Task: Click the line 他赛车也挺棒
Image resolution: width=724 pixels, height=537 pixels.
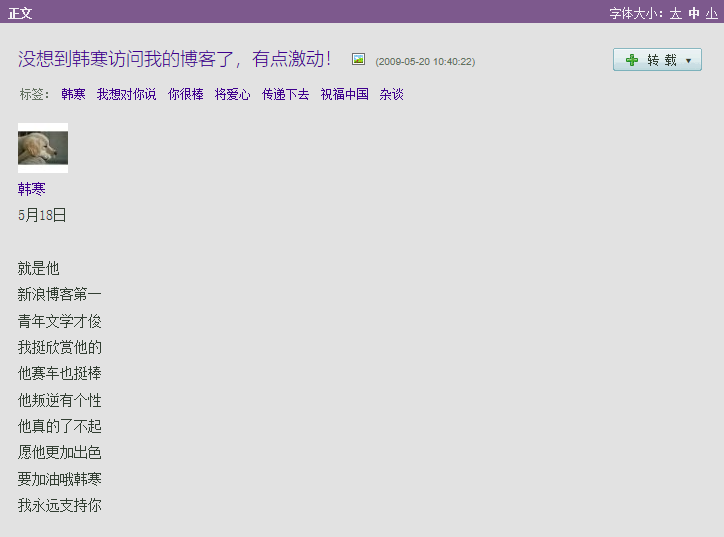Action: click(60, 373)
